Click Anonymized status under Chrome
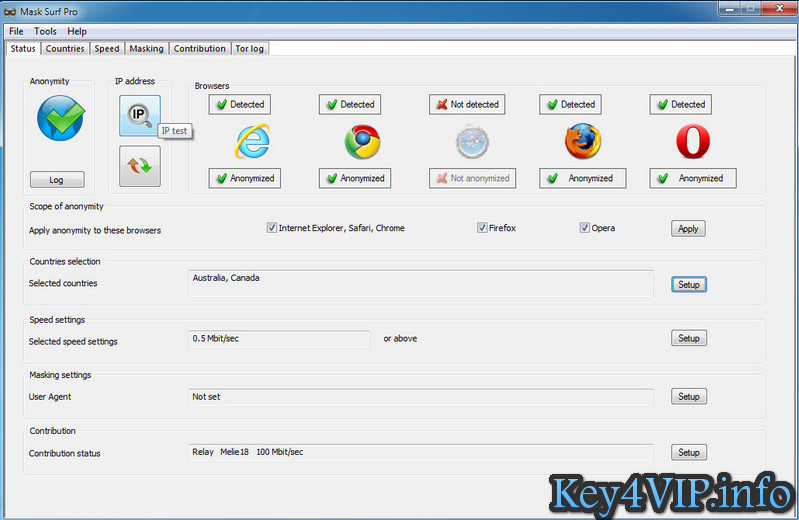Viewport: 799px width, 520px height. (355, 178)
